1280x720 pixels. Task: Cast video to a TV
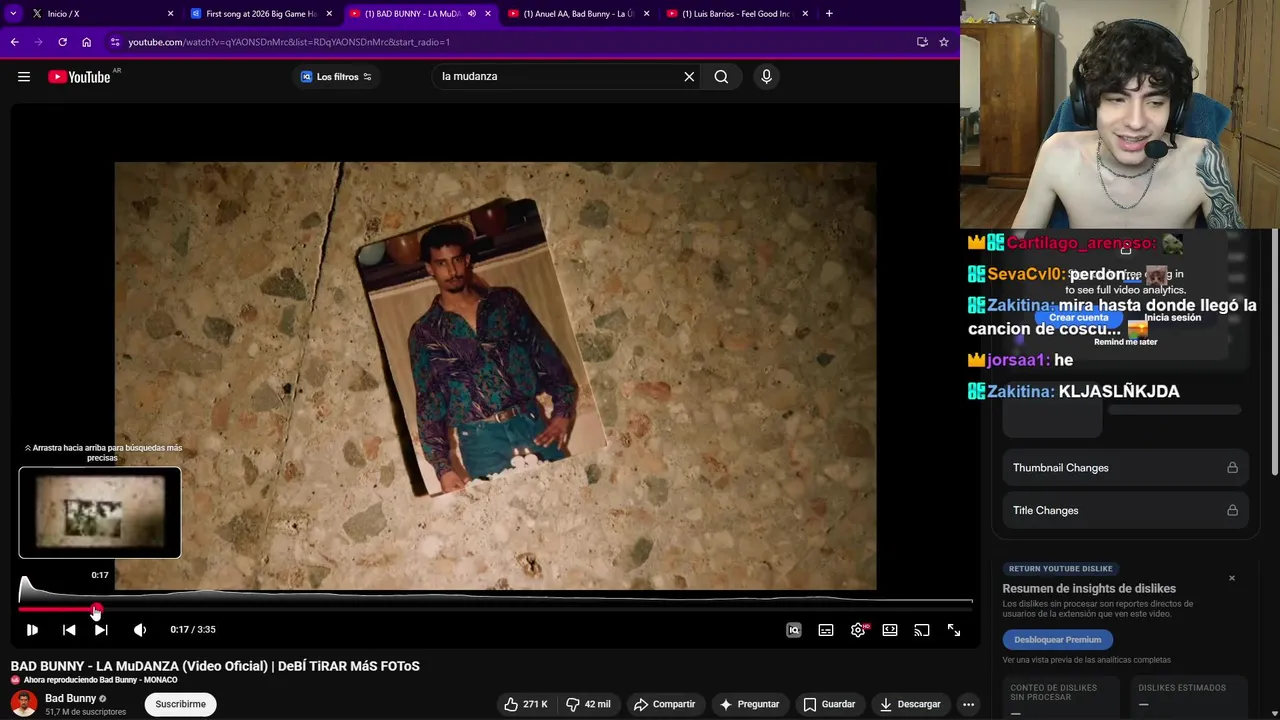coord(922,630)
